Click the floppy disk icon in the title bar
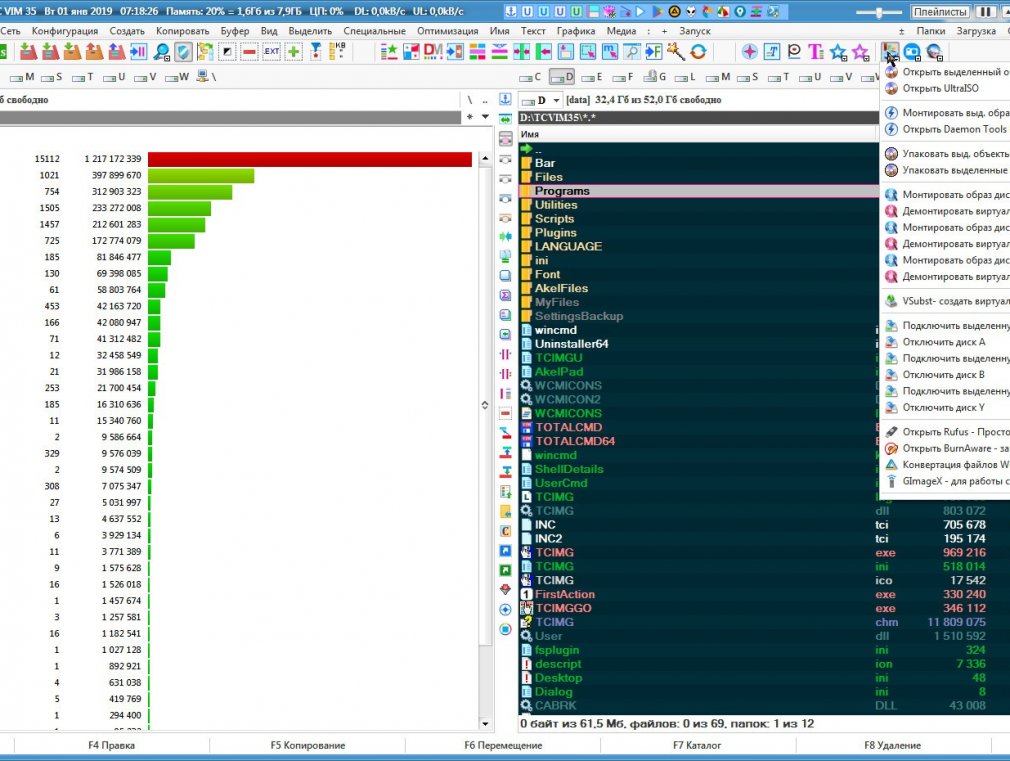 (x=593, y=12)
